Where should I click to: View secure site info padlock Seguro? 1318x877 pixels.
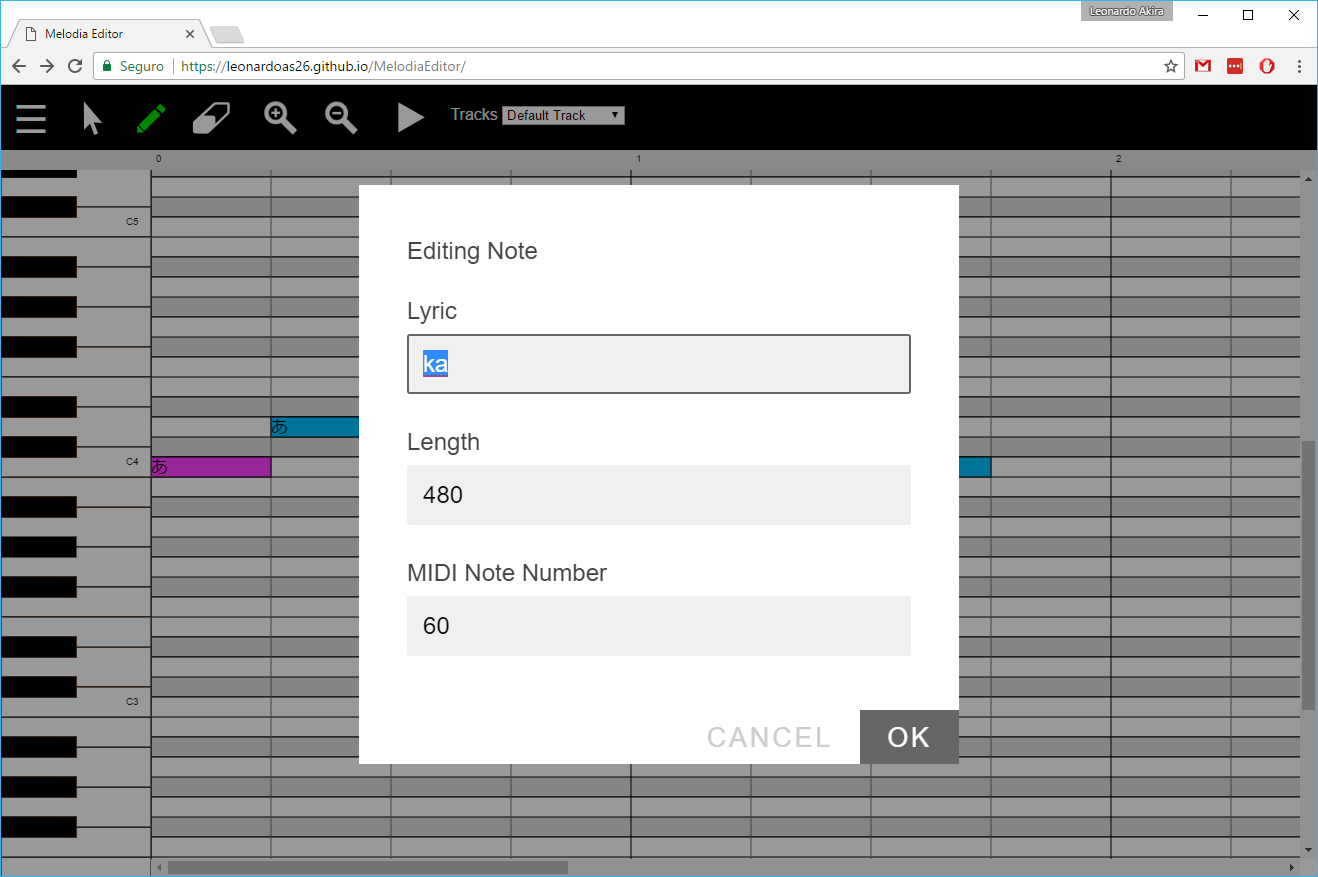[131, 67]
